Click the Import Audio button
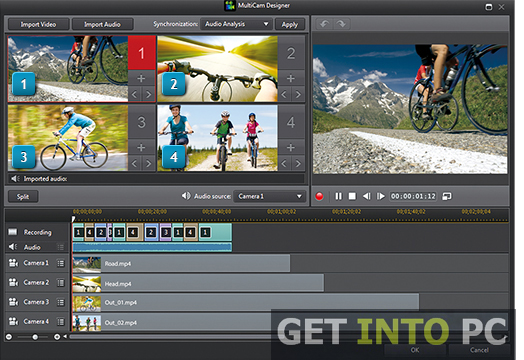 102,24
